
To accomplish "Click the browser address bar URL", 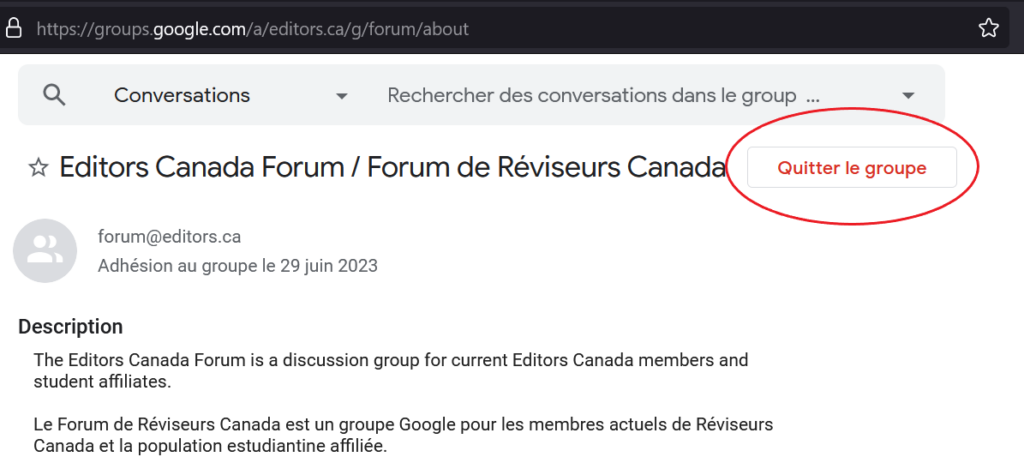I will pos(253,29).
